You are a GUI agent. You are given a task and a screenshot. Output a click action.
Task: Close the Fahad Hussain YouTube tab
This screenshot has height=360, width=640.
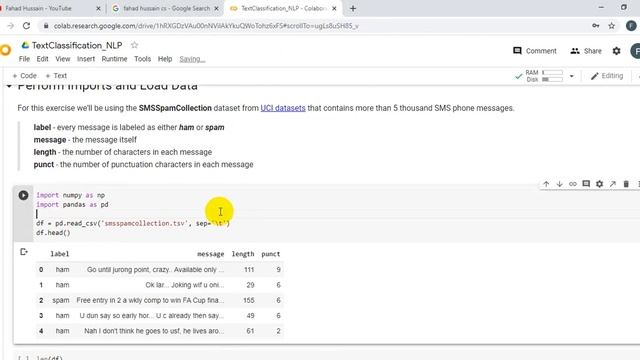click(x=98, y=8)
